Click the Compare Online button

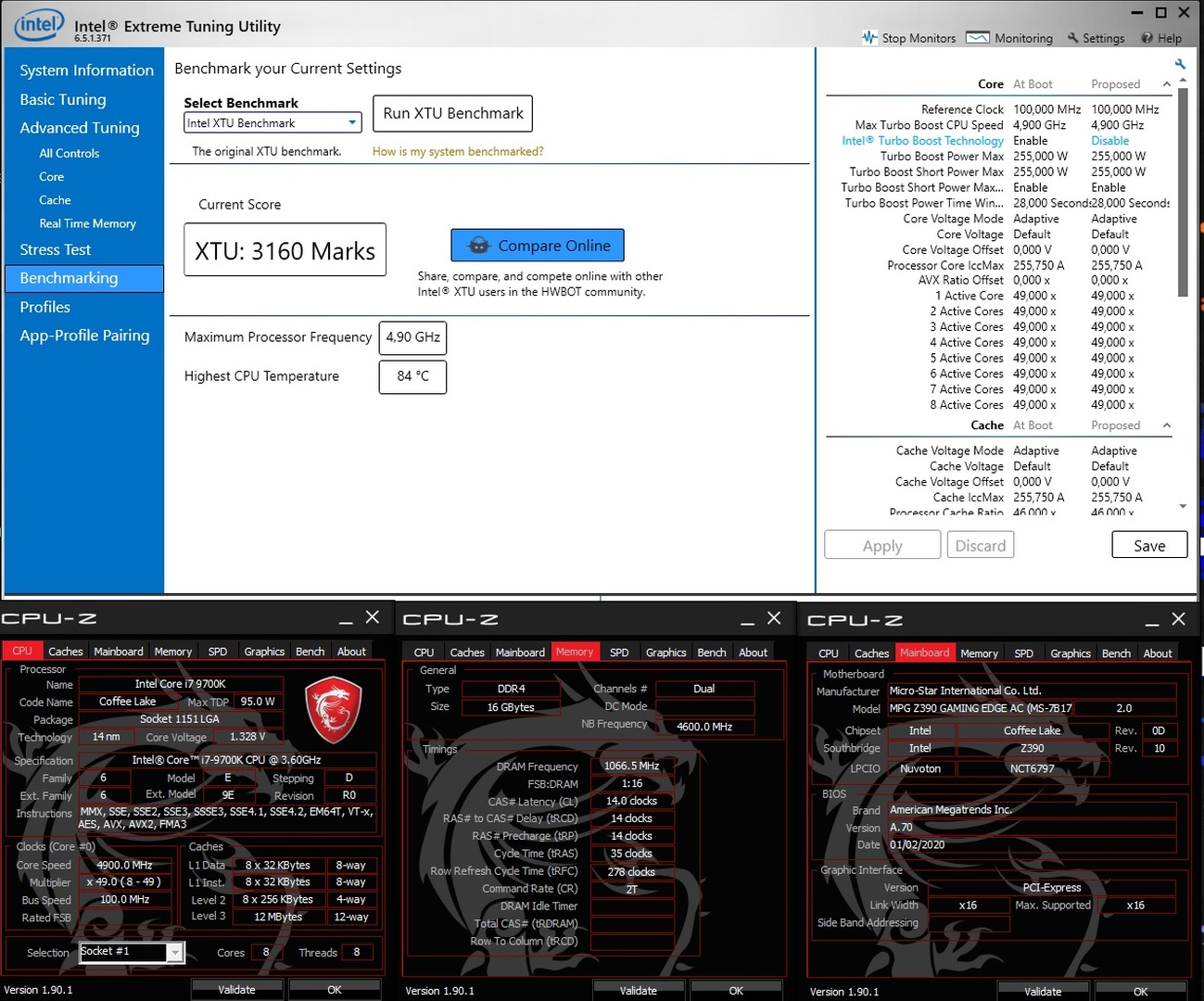pyautogui.click(x=538, y=246)
